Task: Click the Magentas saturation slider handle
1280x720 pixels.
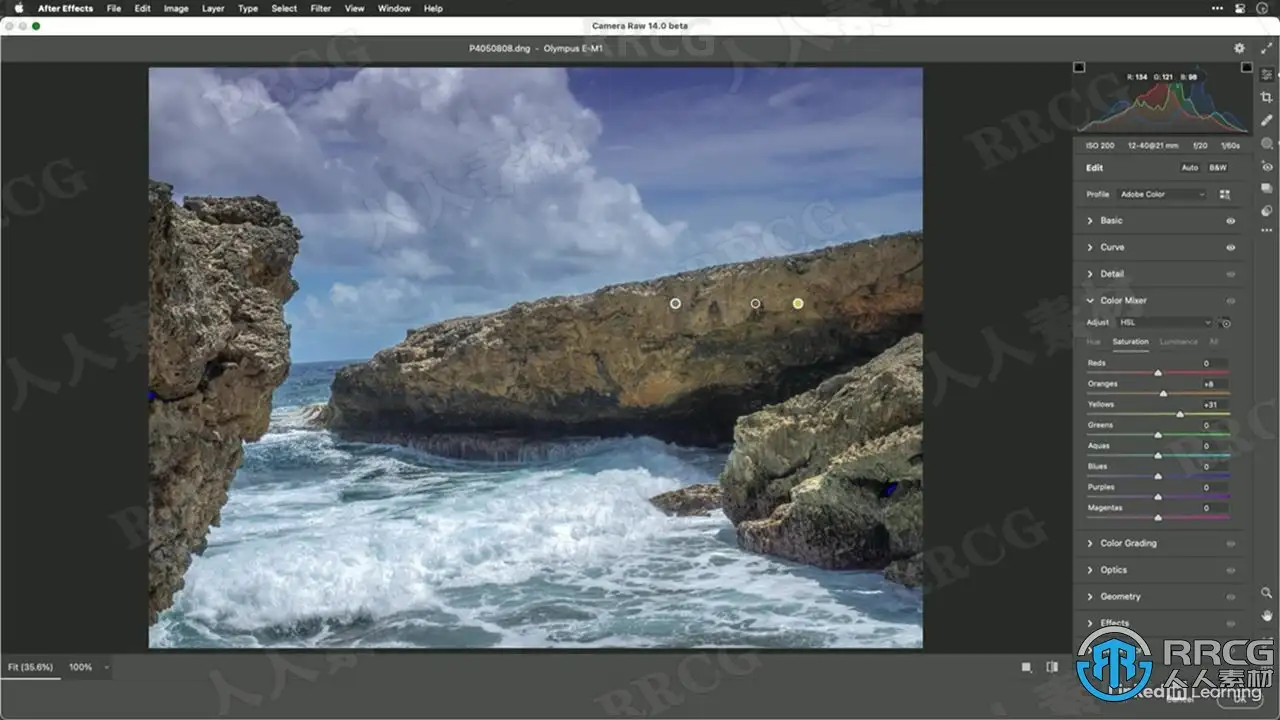Action: point(1158,517)
